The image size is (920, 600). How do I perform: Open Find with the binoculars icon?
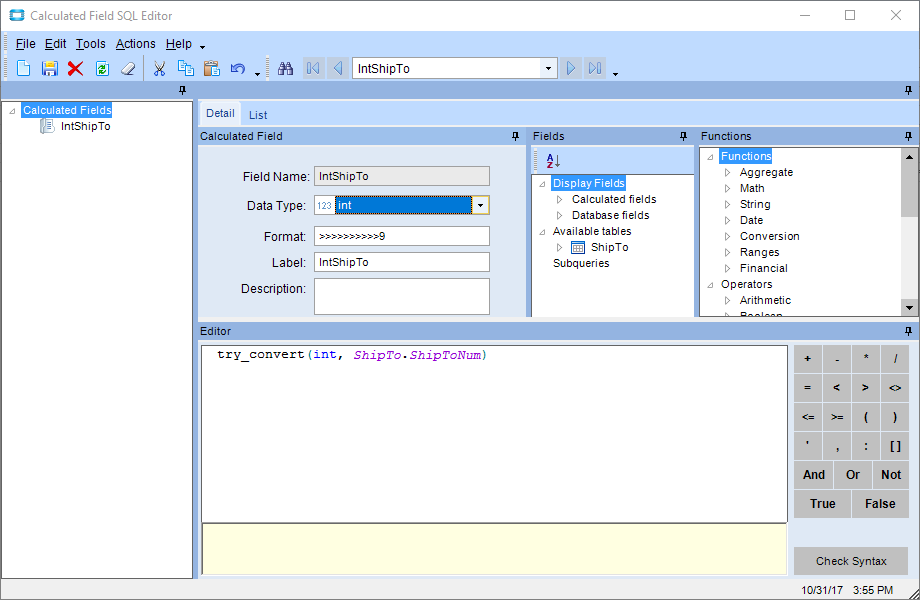pyautogui.click(x=286, y=69)
